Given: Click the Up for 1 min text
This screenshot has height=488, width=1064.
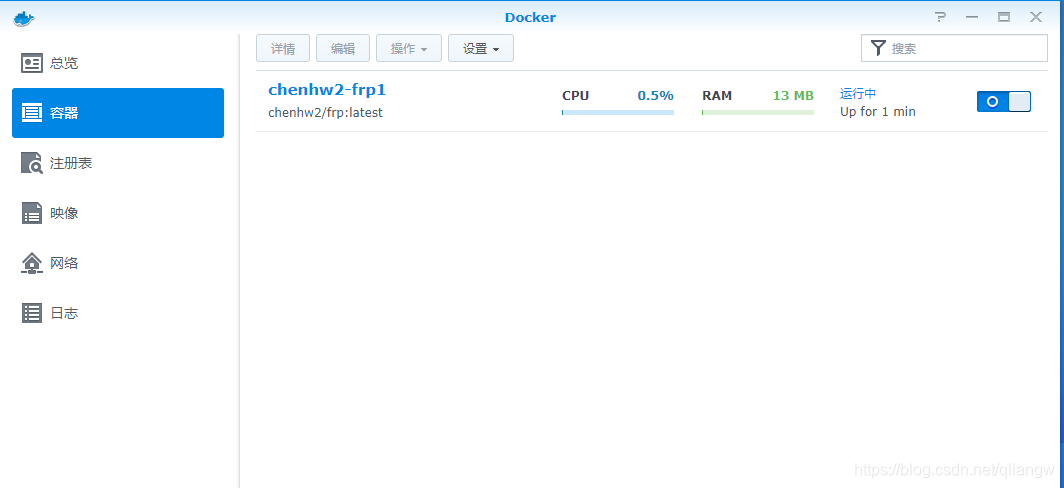Looking at the screenshot, I should pos(877,111).
